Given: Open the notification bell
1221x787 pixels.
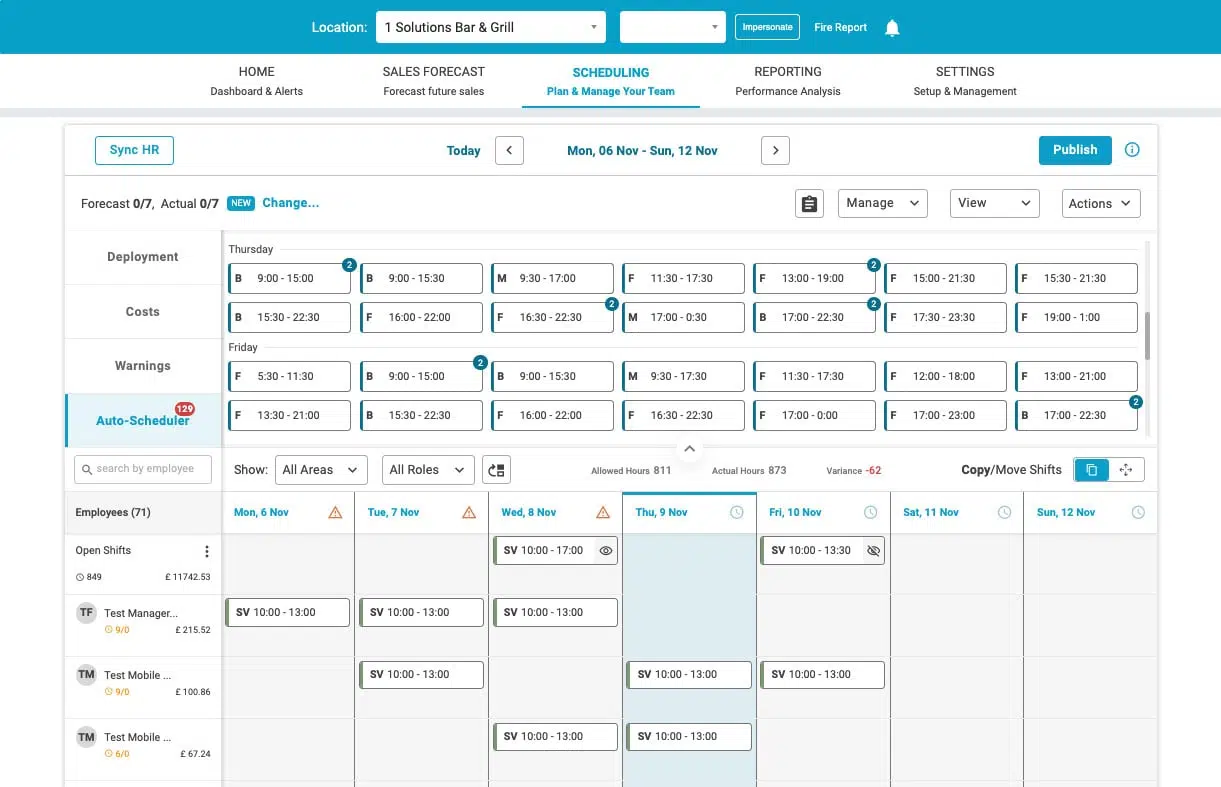Looking at the screenshot, I should coord(892,27).
